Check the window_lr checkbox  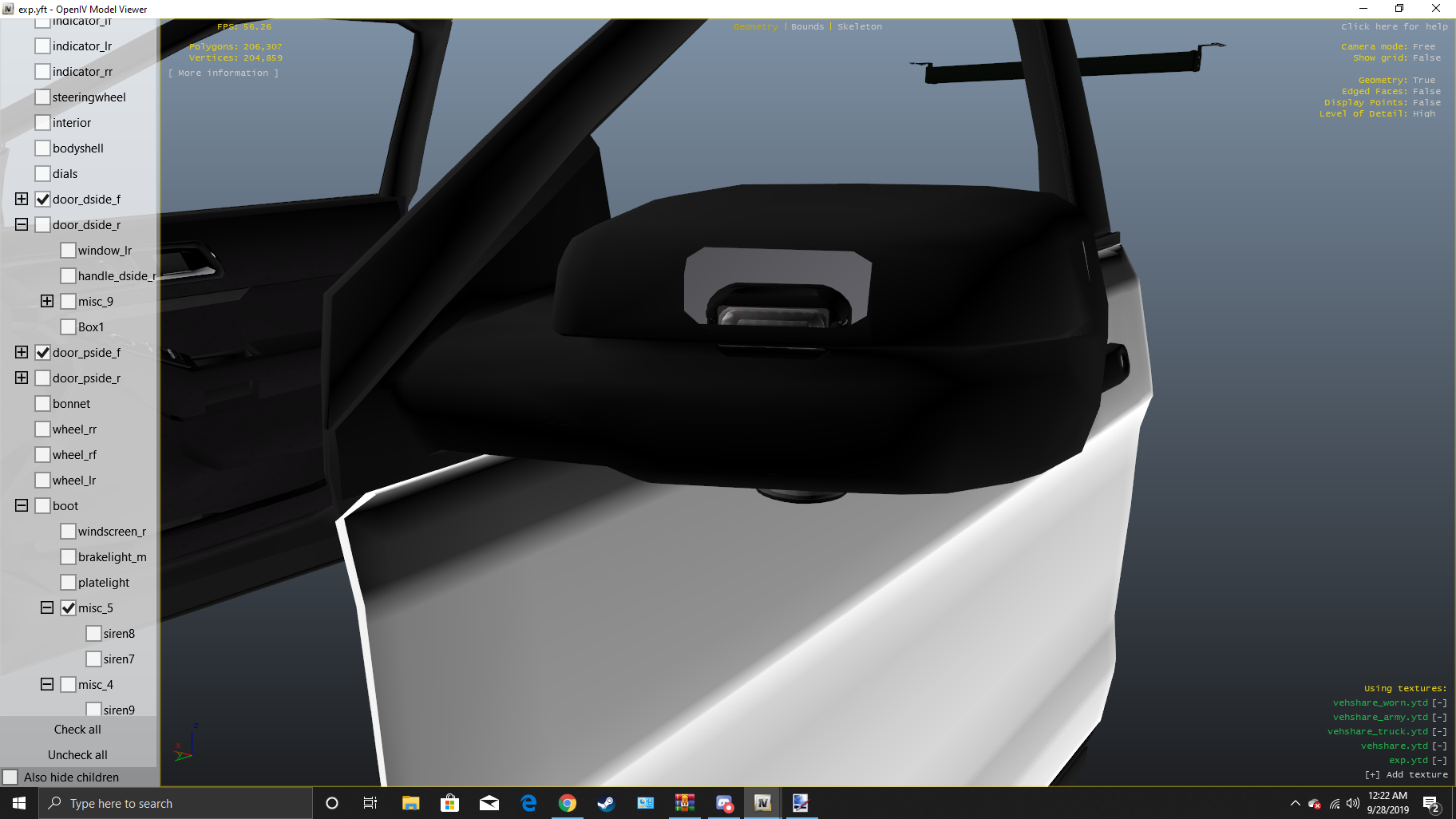[x=69, y=251]
